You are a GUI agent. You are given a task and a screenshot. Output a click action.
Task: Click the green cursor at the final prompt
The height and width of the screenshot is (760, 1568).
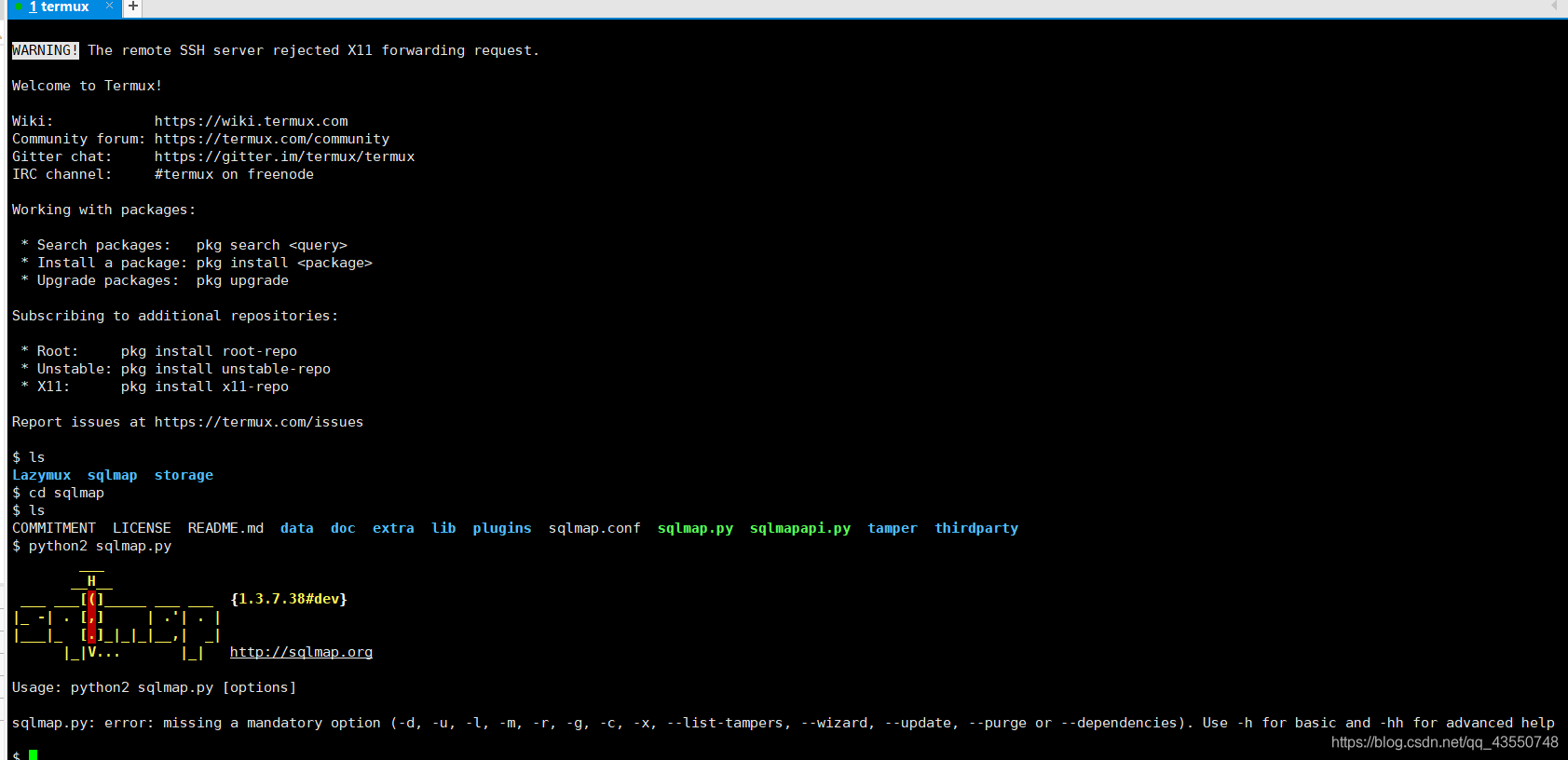click(x=33, y=754)
